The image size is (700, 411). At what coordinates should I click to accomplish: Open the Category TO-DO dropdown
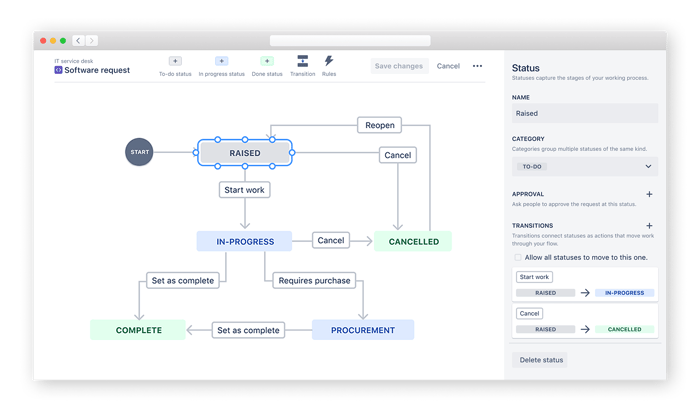click(x=585, y=166)
